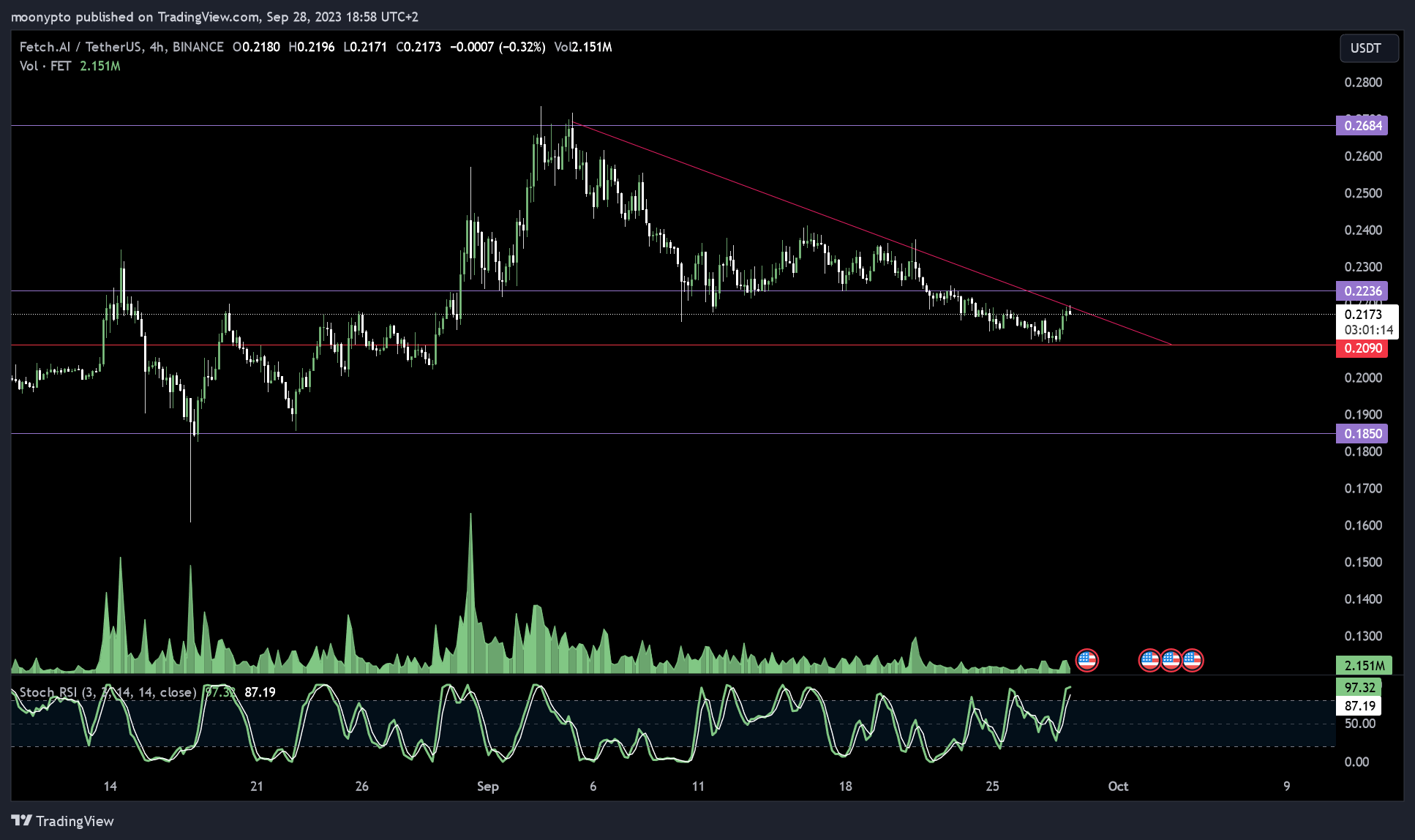Click the Vol · FET indicator legend

[x=45, y=66]
